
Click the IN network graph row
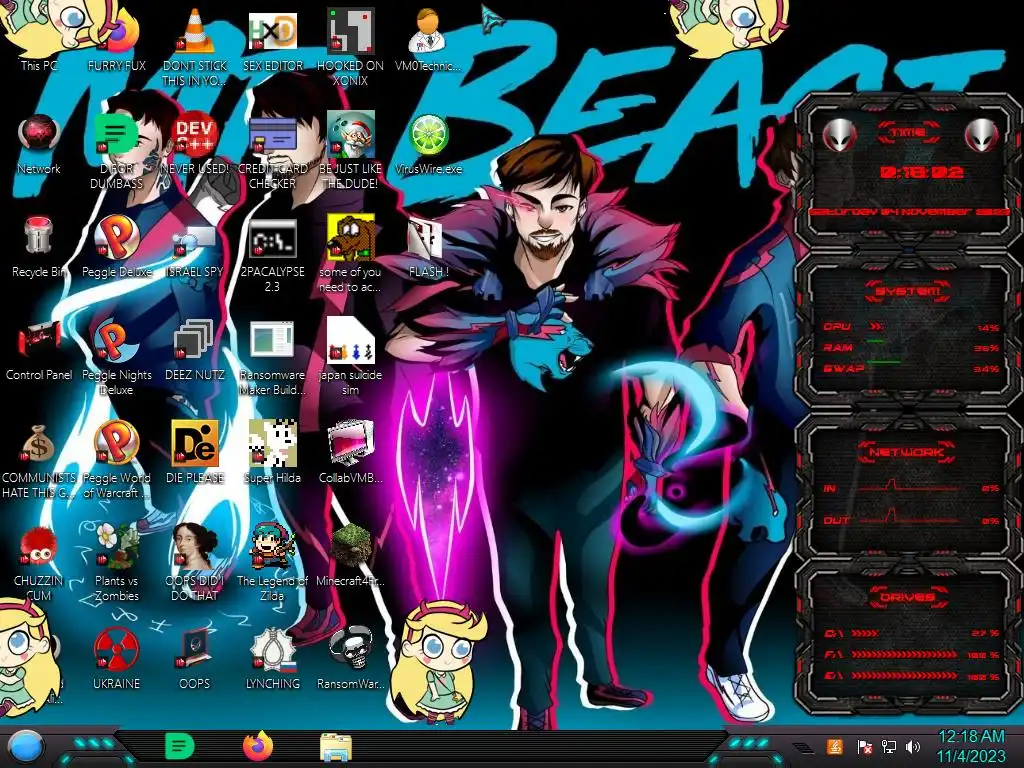911,487
